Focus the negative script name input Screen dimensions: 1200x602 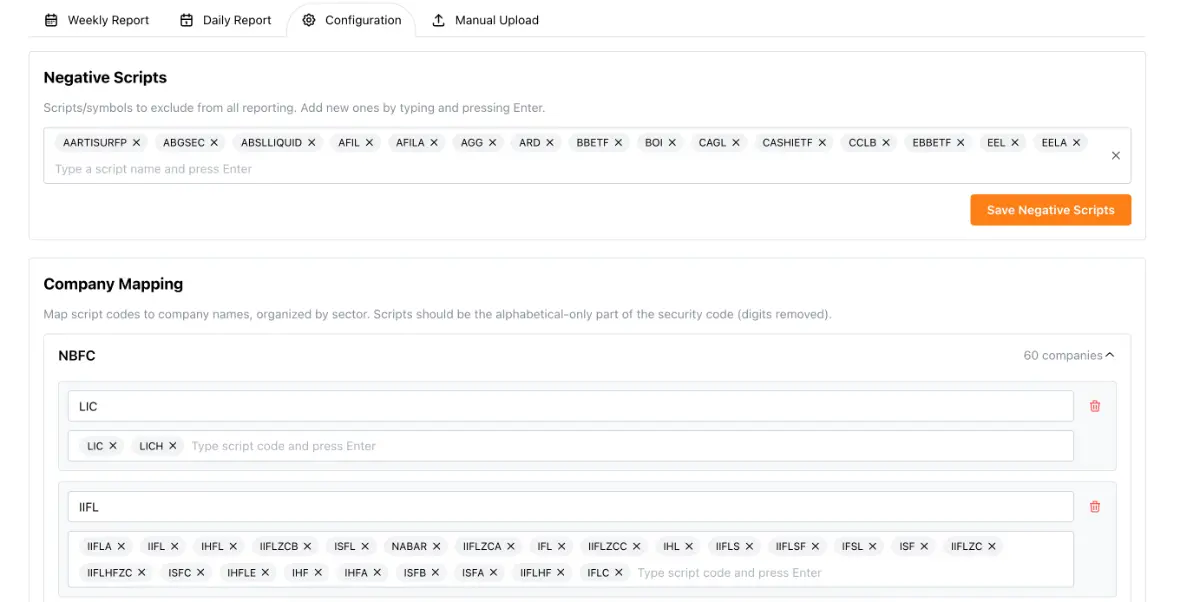[x=400, y=169]
